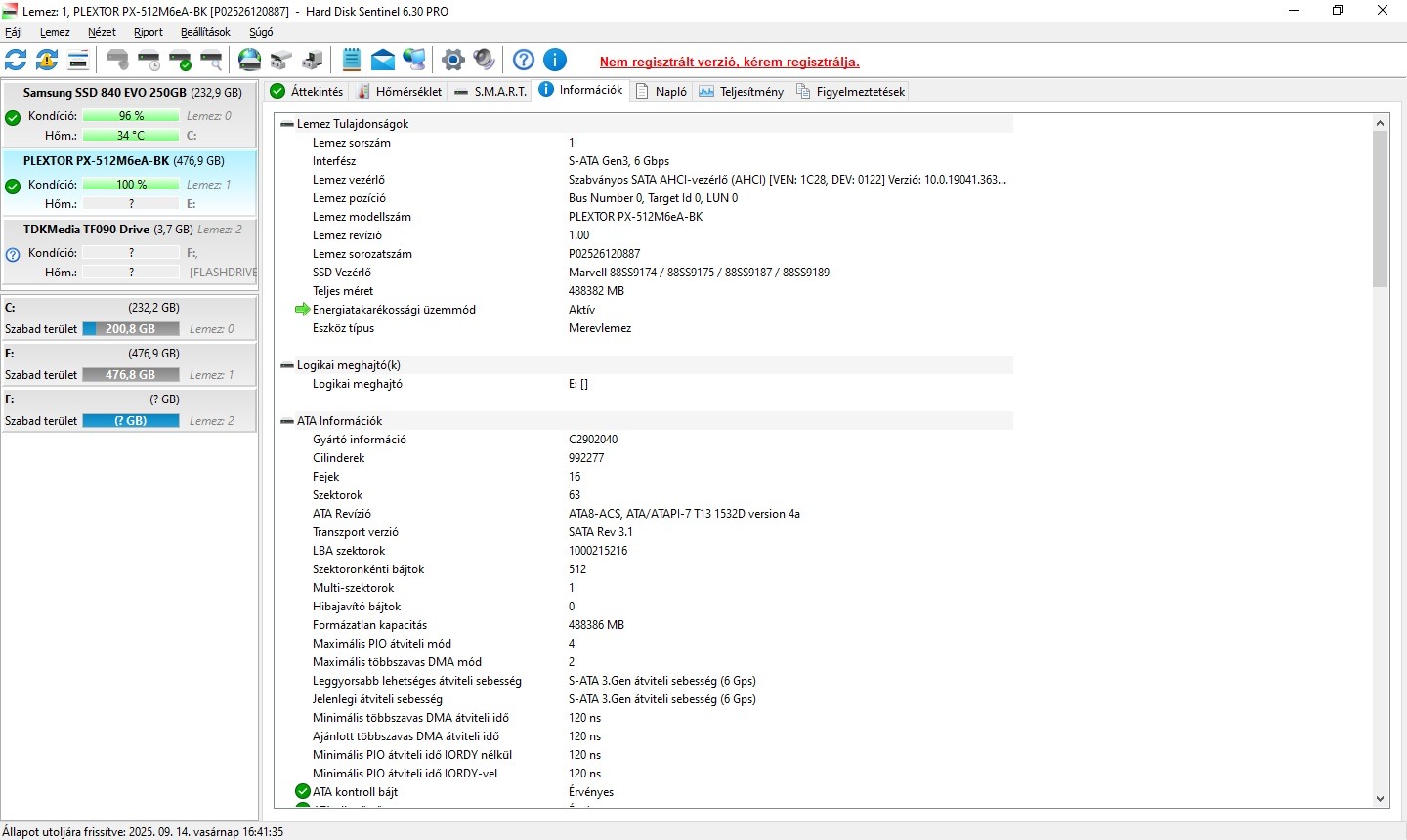
Task: Click the gray disk icon in toolbar
Action: (x=117, y=60)
